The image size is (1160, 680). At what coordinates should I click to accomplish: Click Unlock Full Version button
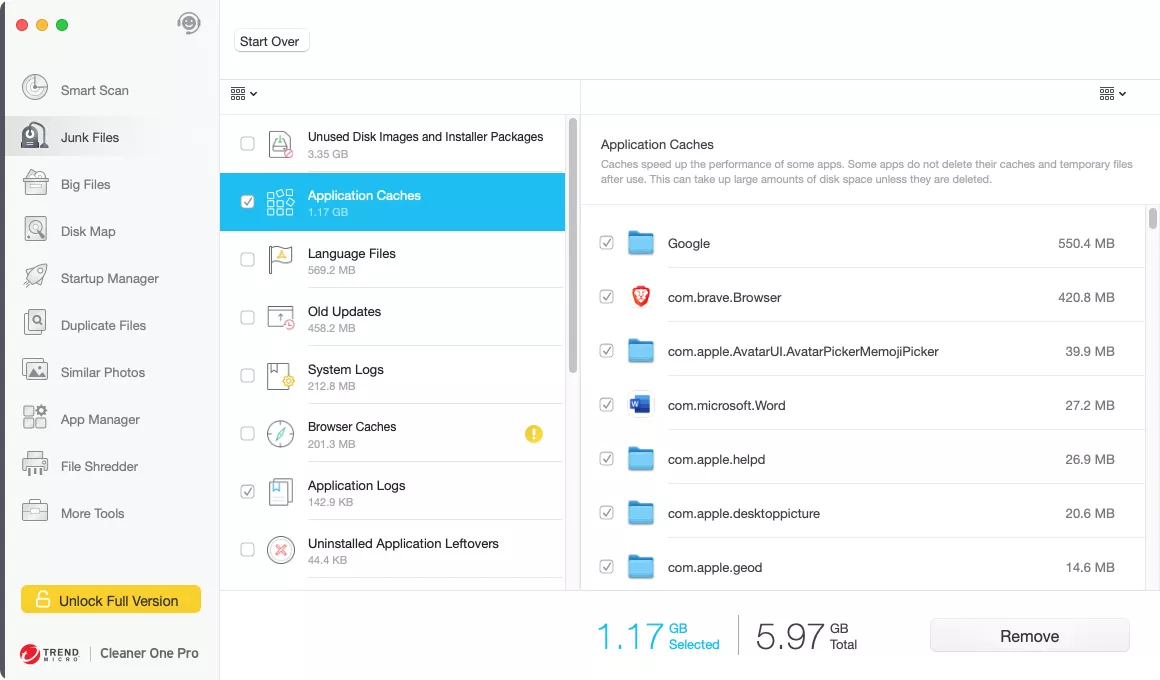click(111, 599)
